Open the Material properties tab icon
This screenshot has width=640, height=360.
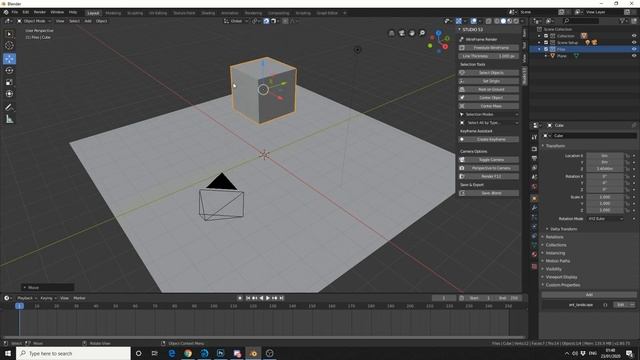click(x=534, y=255)
